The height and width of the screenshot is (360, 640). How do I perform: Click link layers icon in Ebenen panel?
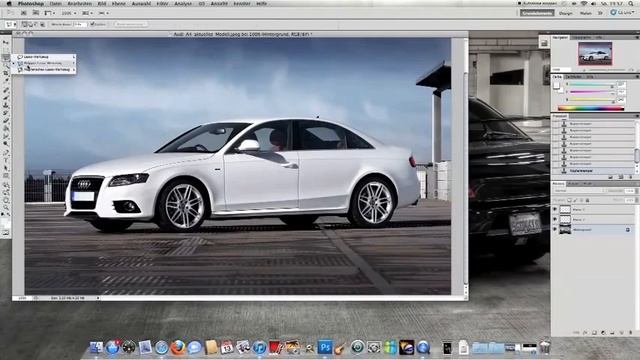tap(576, 333)
